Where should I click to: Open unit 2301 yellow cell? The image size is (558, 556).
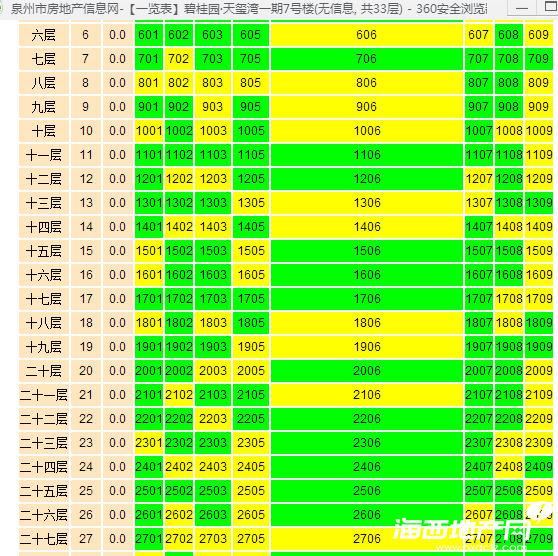tap(149, 443)
